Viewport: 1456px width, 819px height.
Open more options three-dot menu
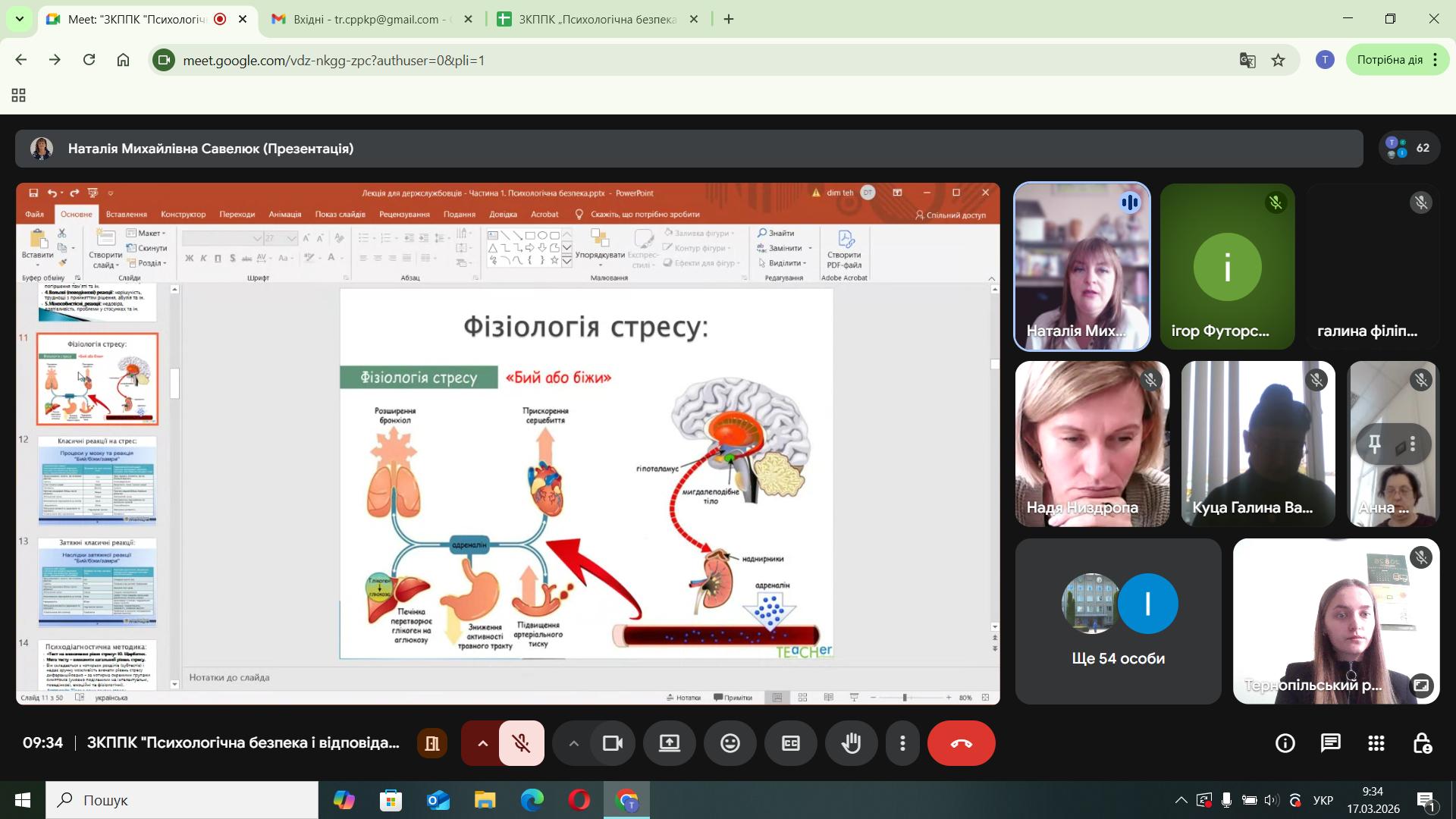click(x=902, y=743)
